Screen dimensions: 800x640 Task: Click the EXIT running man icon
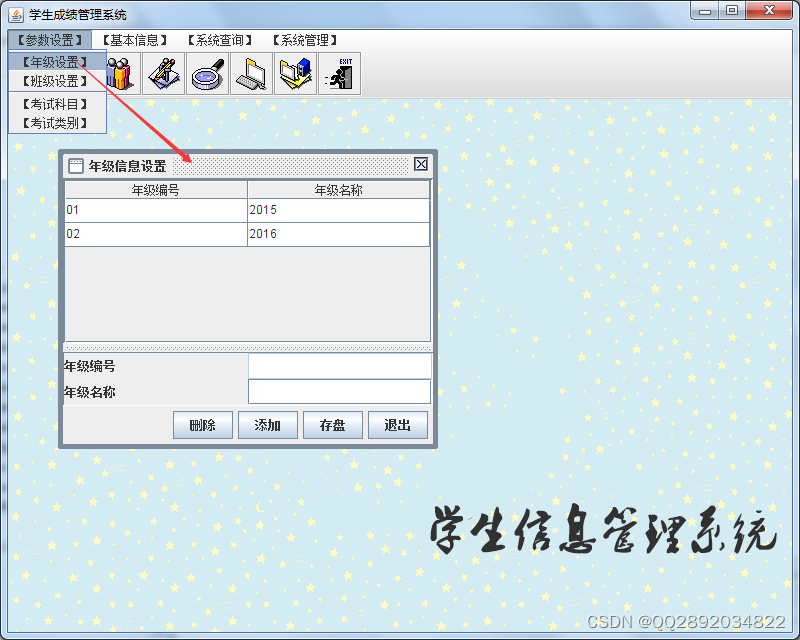pyautogui.click(x=340, y=73)
